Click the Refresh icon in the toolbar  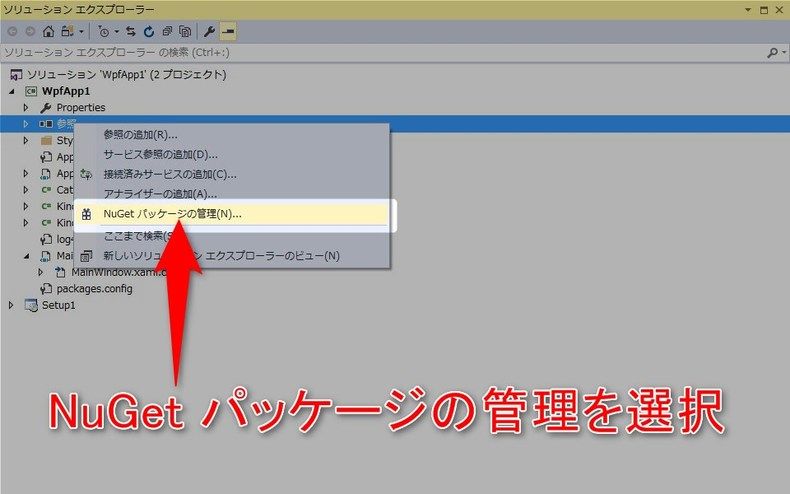[149, 32]
